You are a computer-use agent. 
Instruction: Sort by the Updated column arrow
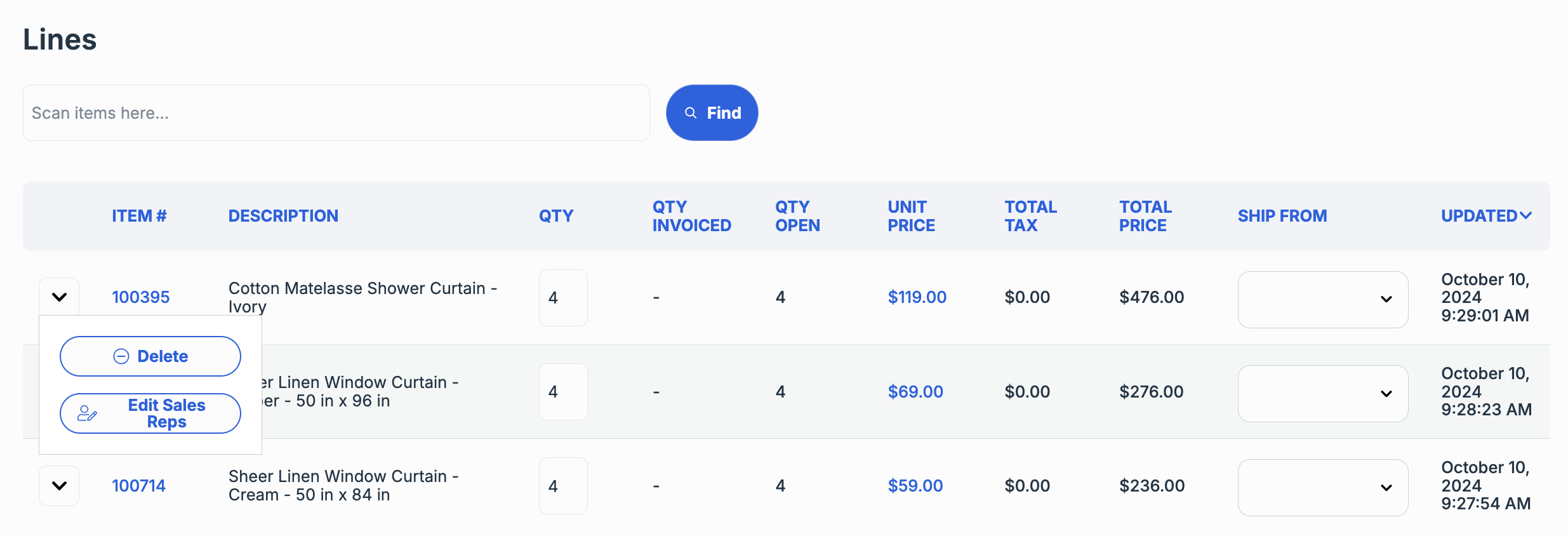(1525, 216)
